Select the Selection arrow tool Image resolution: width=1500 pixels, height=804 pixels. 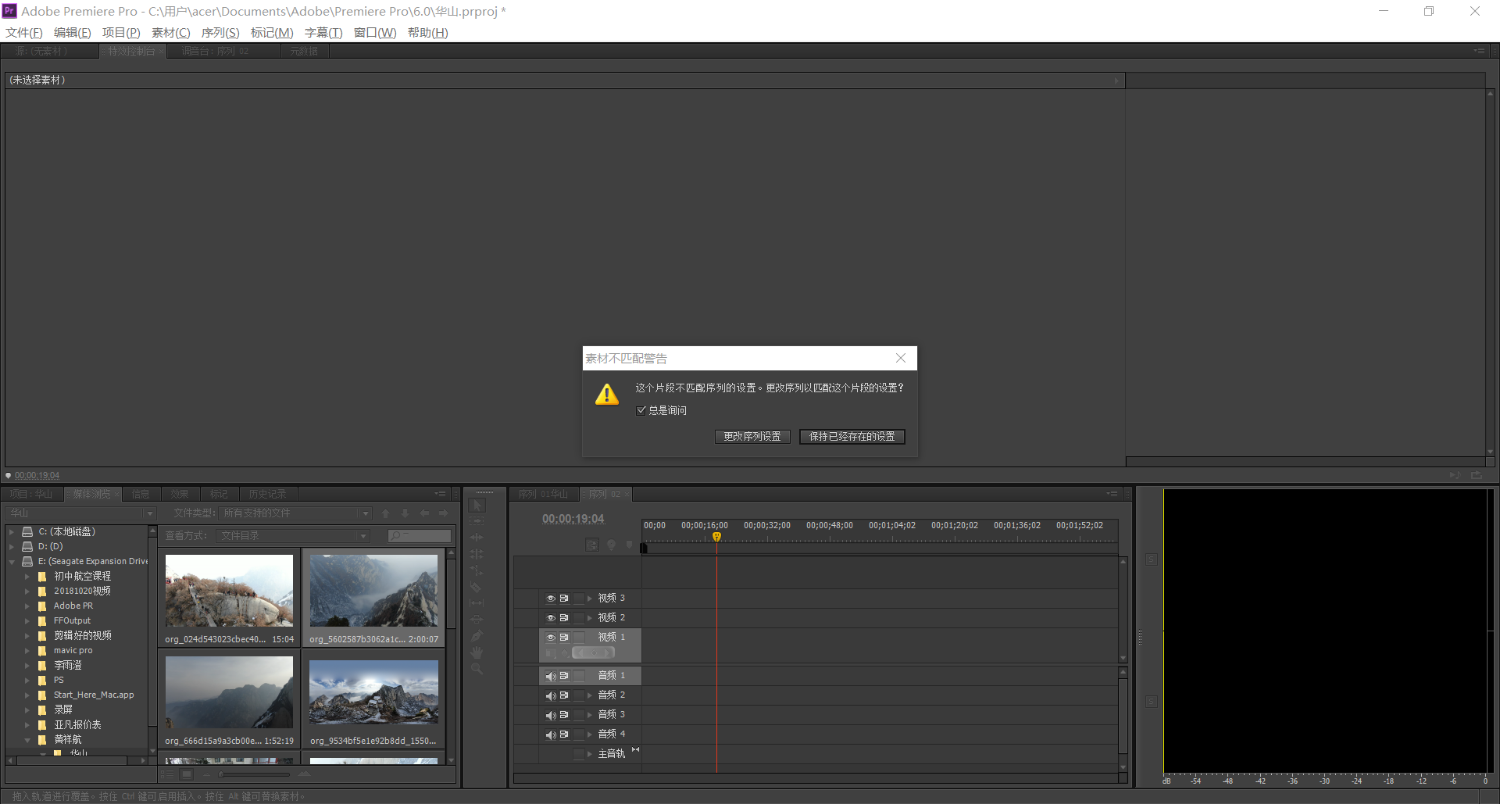point(477,505)
